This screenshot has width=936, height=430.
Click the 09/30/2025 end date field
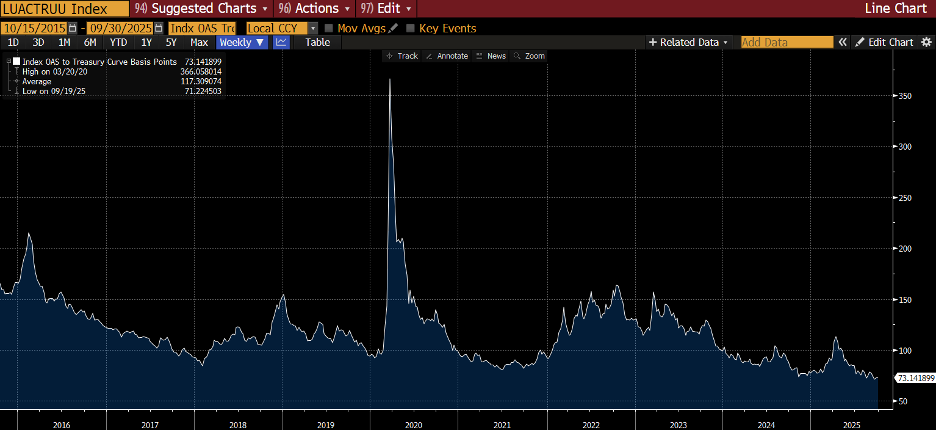[x=119, y=28]
